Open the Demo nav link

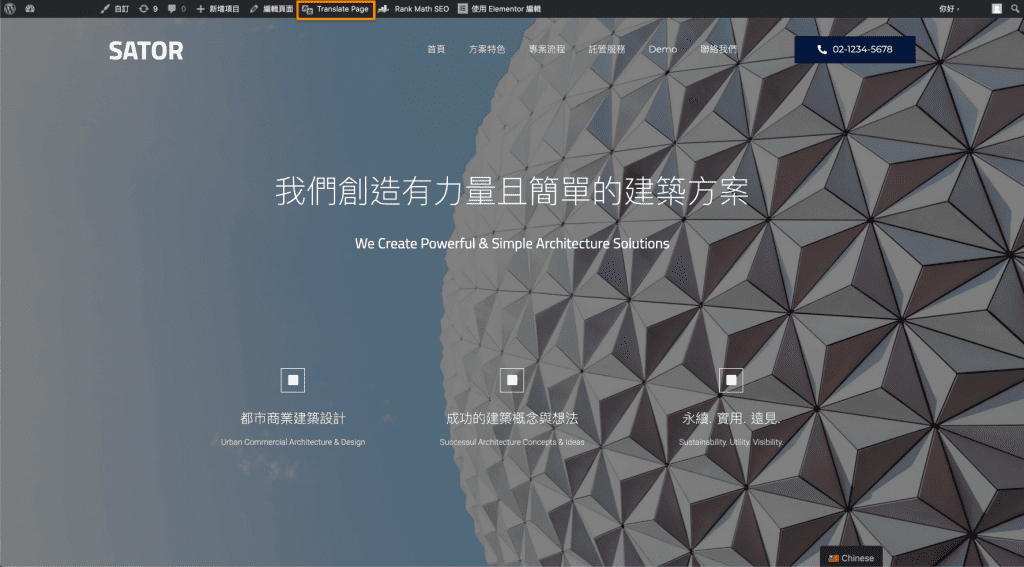[x=662, y=49]
